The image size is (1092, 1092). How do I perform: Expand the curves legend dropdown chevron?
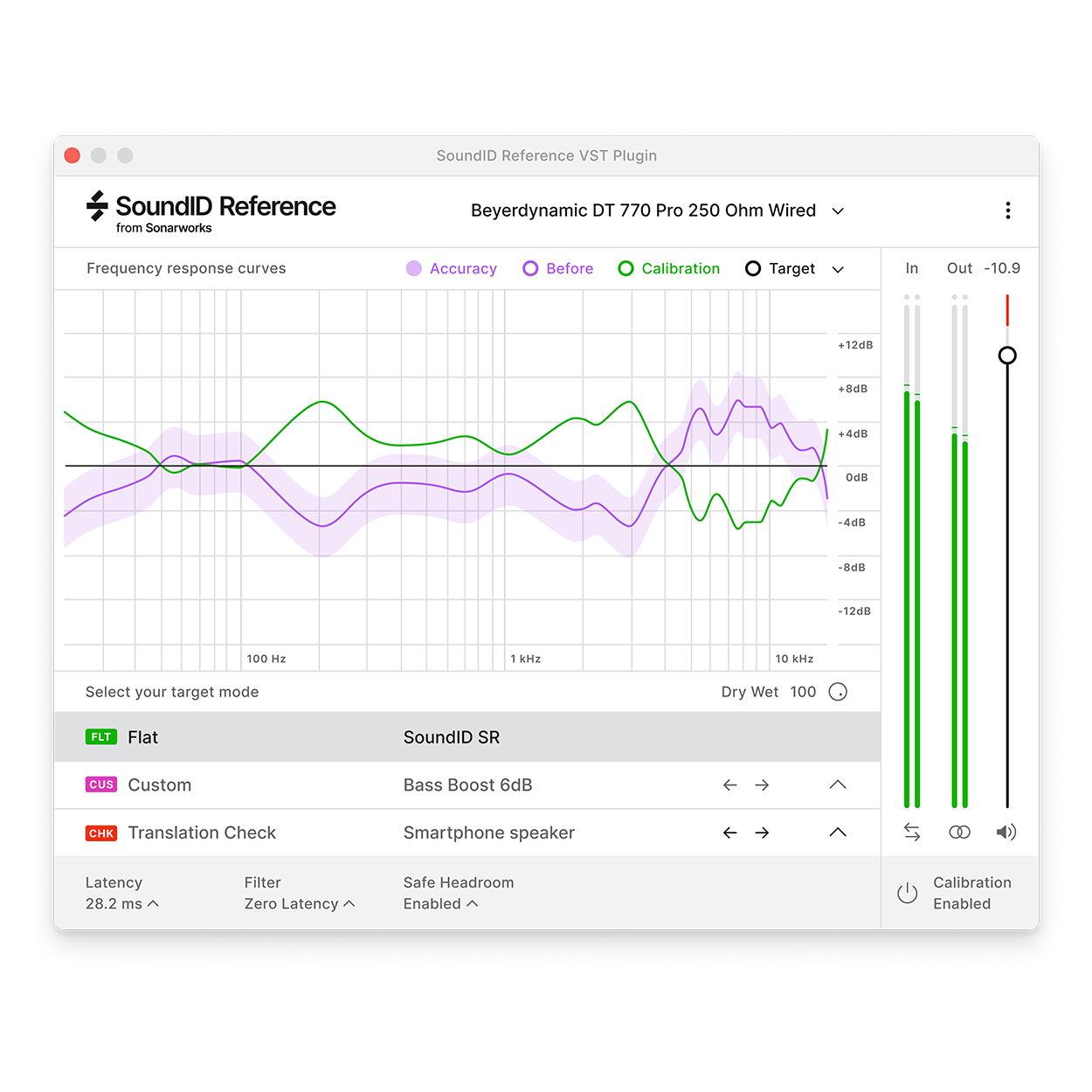pyautogui.click(x=838, y=269)
